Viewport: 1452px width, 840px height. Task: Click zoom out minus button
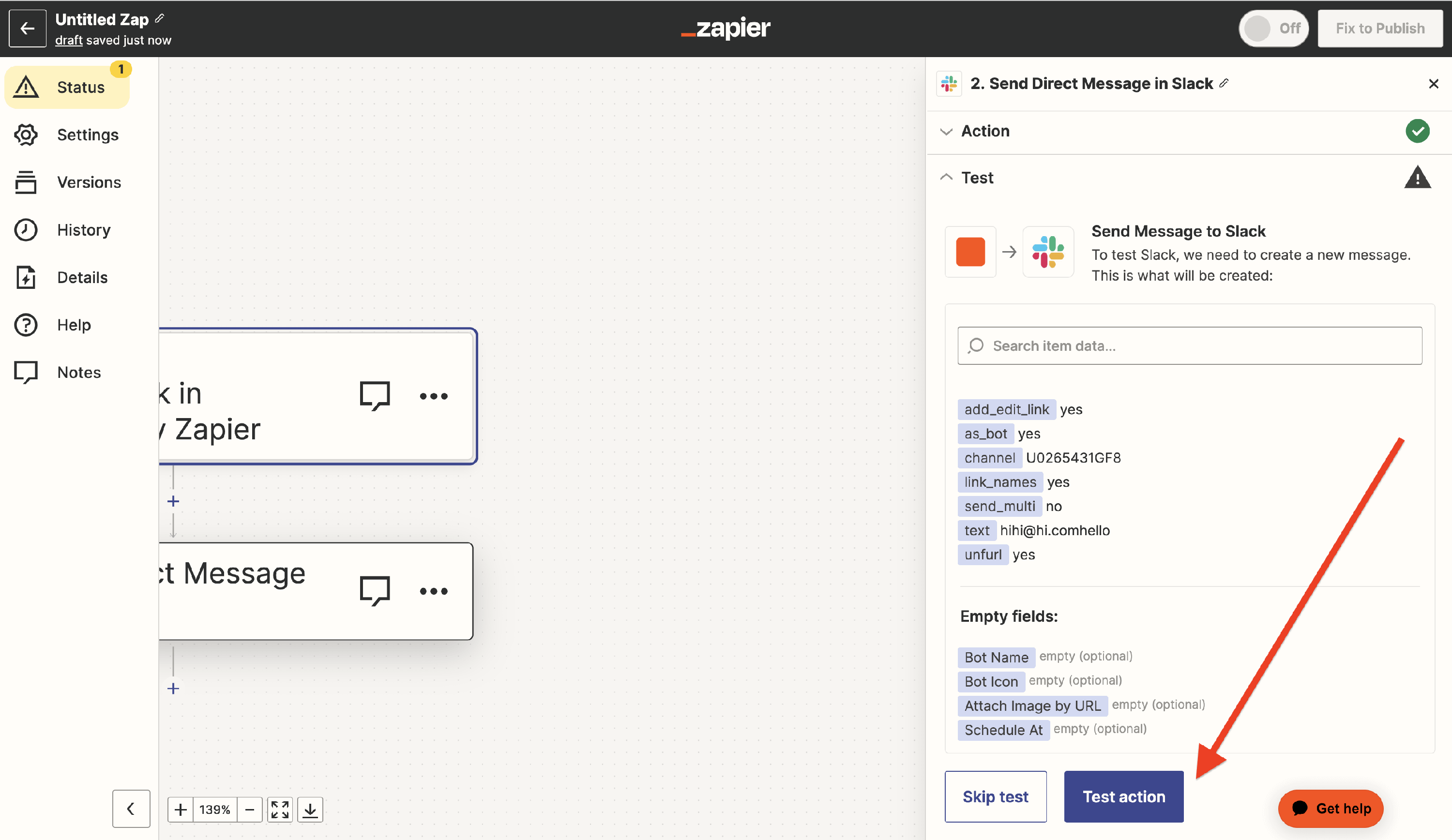click(x=249, y=810)
